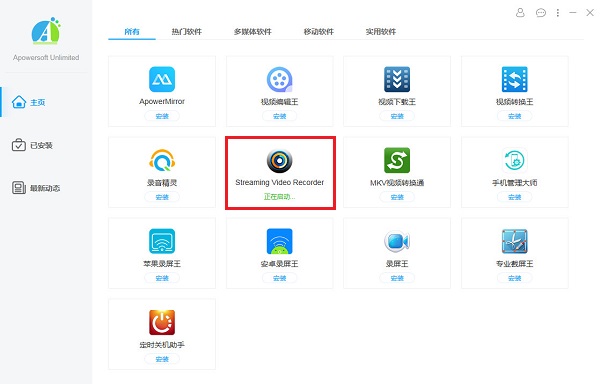Open the 苹果录屏王 icon

pos(162,241)
